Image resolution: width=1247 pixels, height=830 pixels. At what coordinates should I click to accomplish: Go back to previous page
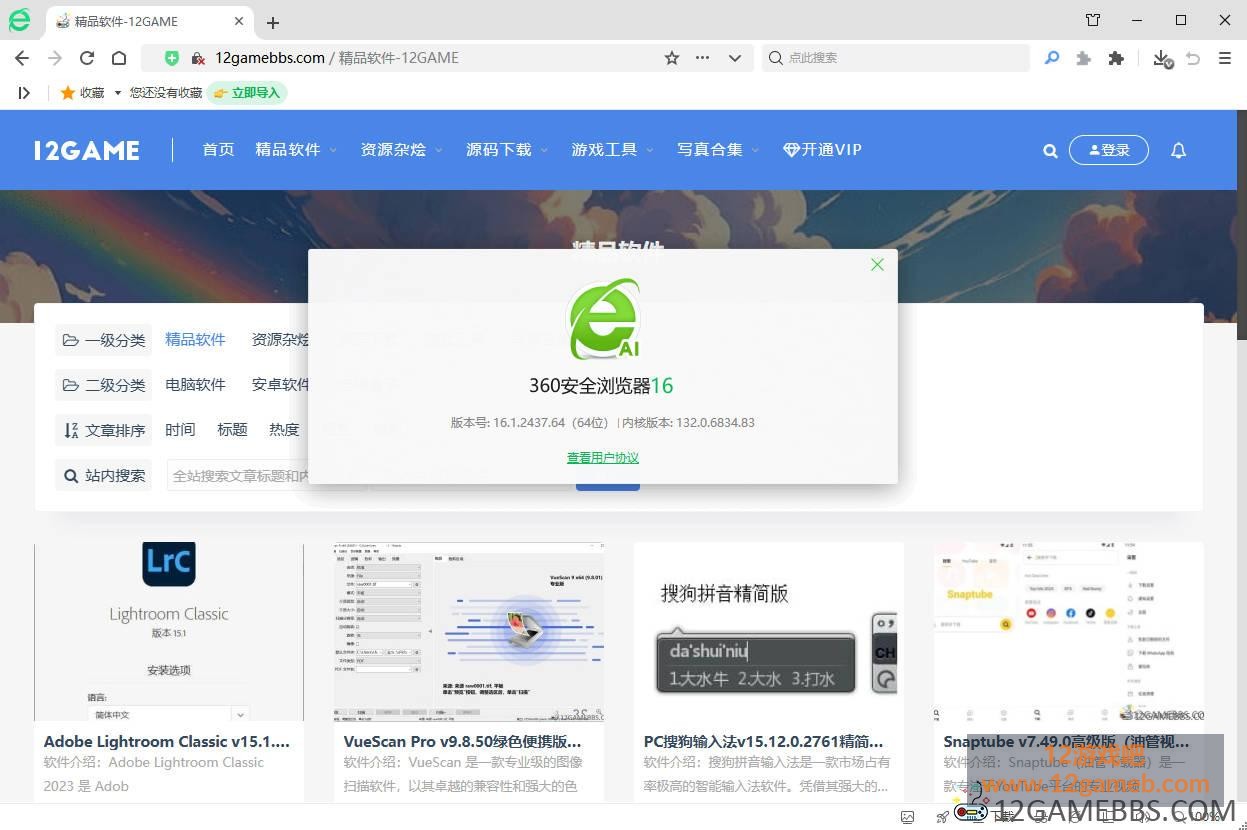[22, 58]
